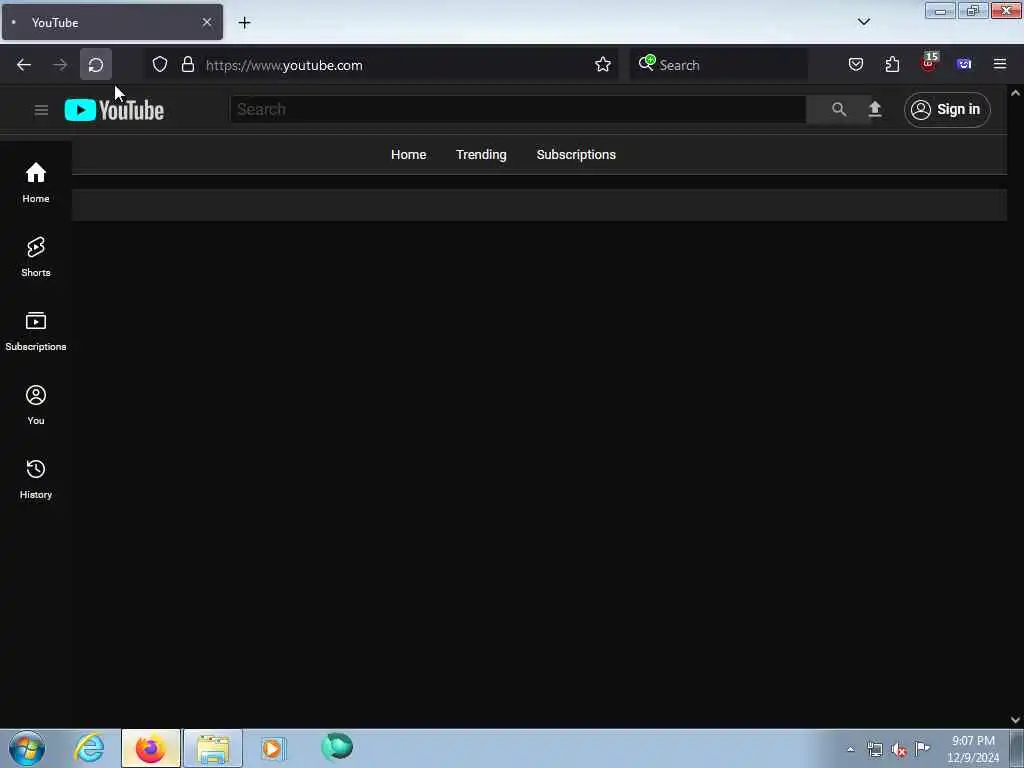Open the Windows Start menu orb
The width and height of the screenshot is (1024, 768).
(x=27, y=748)
